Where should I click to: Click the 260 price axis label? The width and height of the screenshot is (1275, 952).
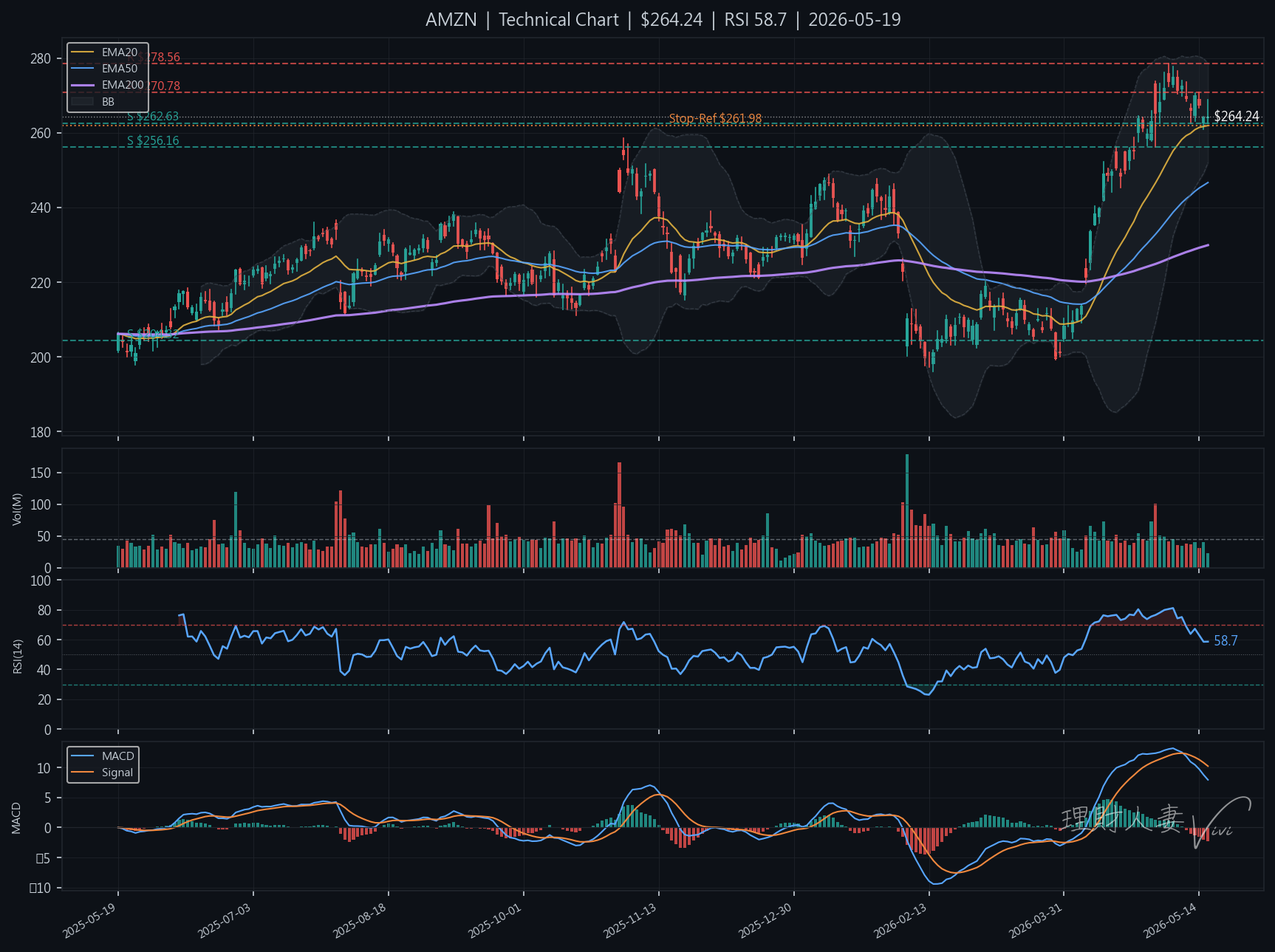coord(41,134)
